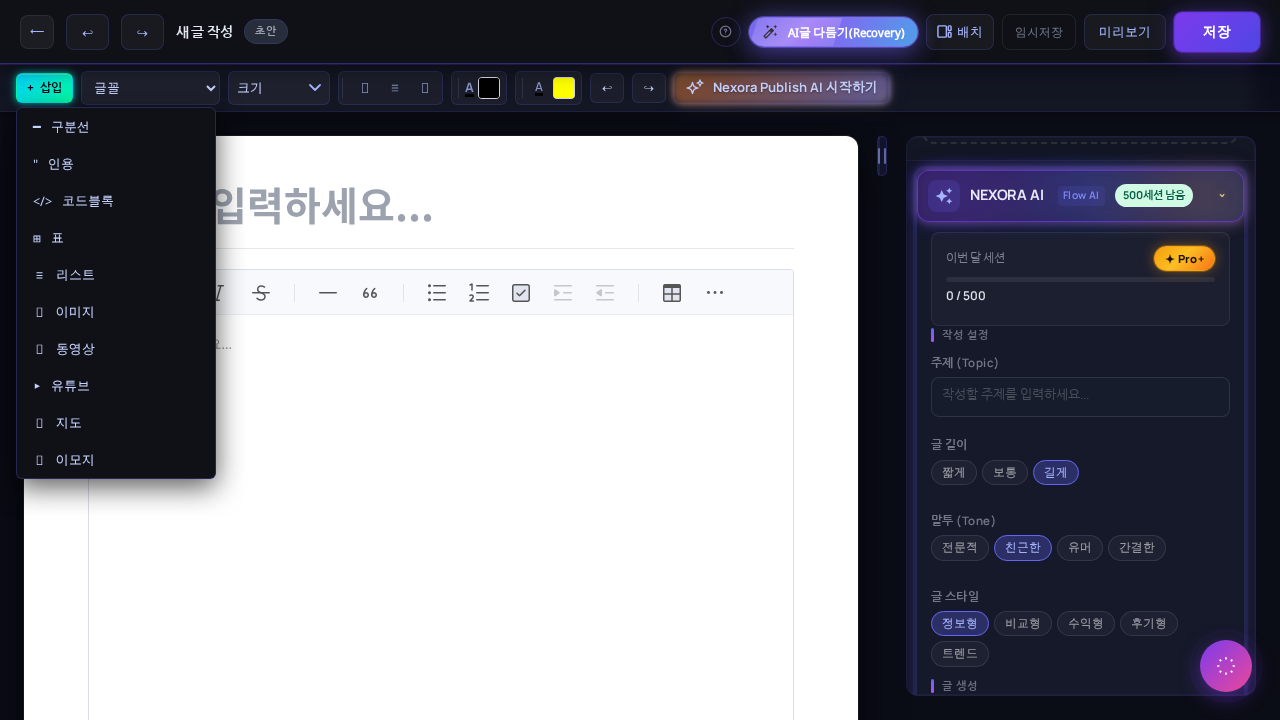Screen dimensions: 1280x720
Task: Insert 동영상 video from menu
Action: point(116,349)
